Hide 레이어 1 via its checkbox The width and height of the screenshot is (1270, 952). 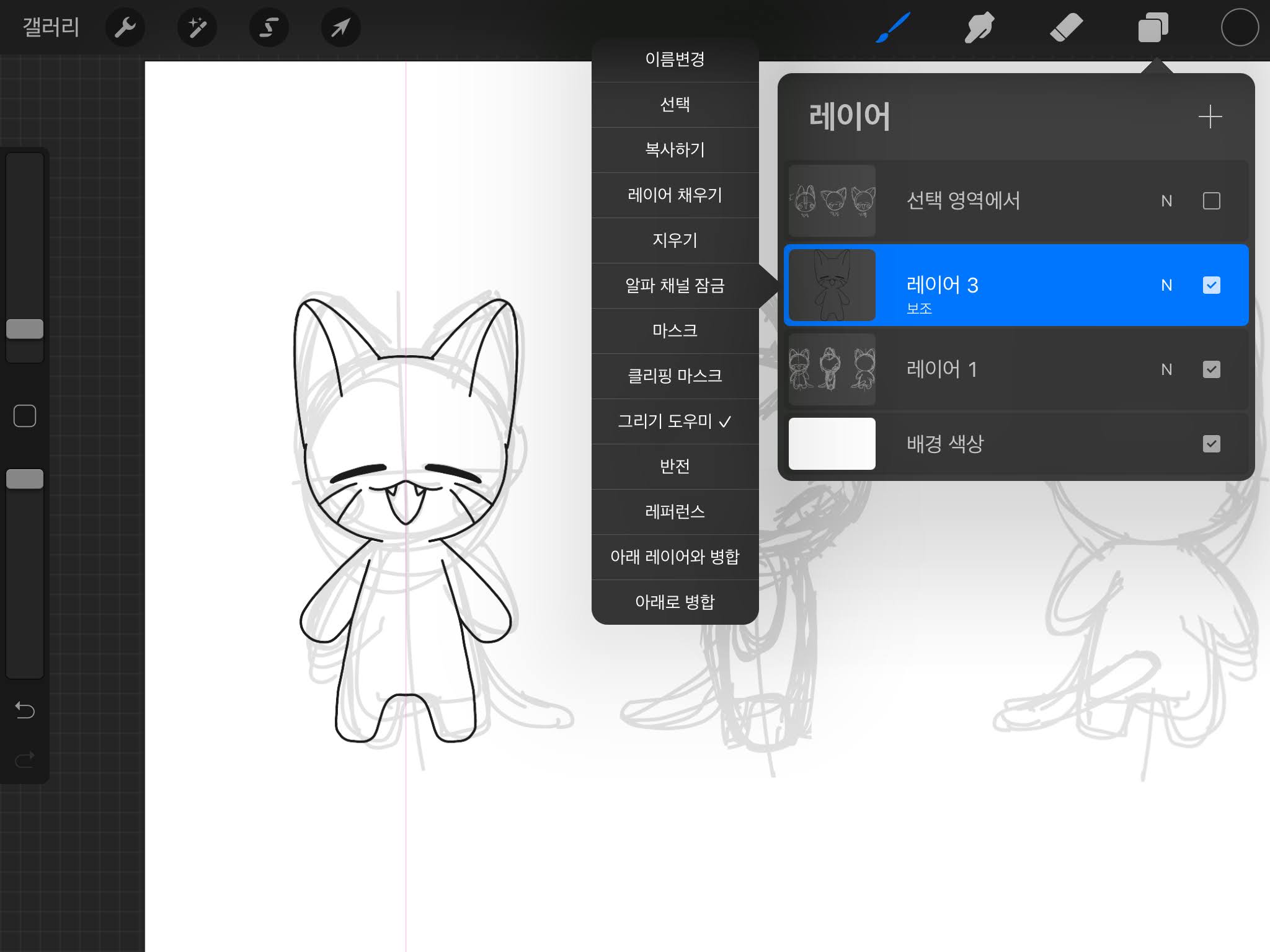click(1211, 369)
